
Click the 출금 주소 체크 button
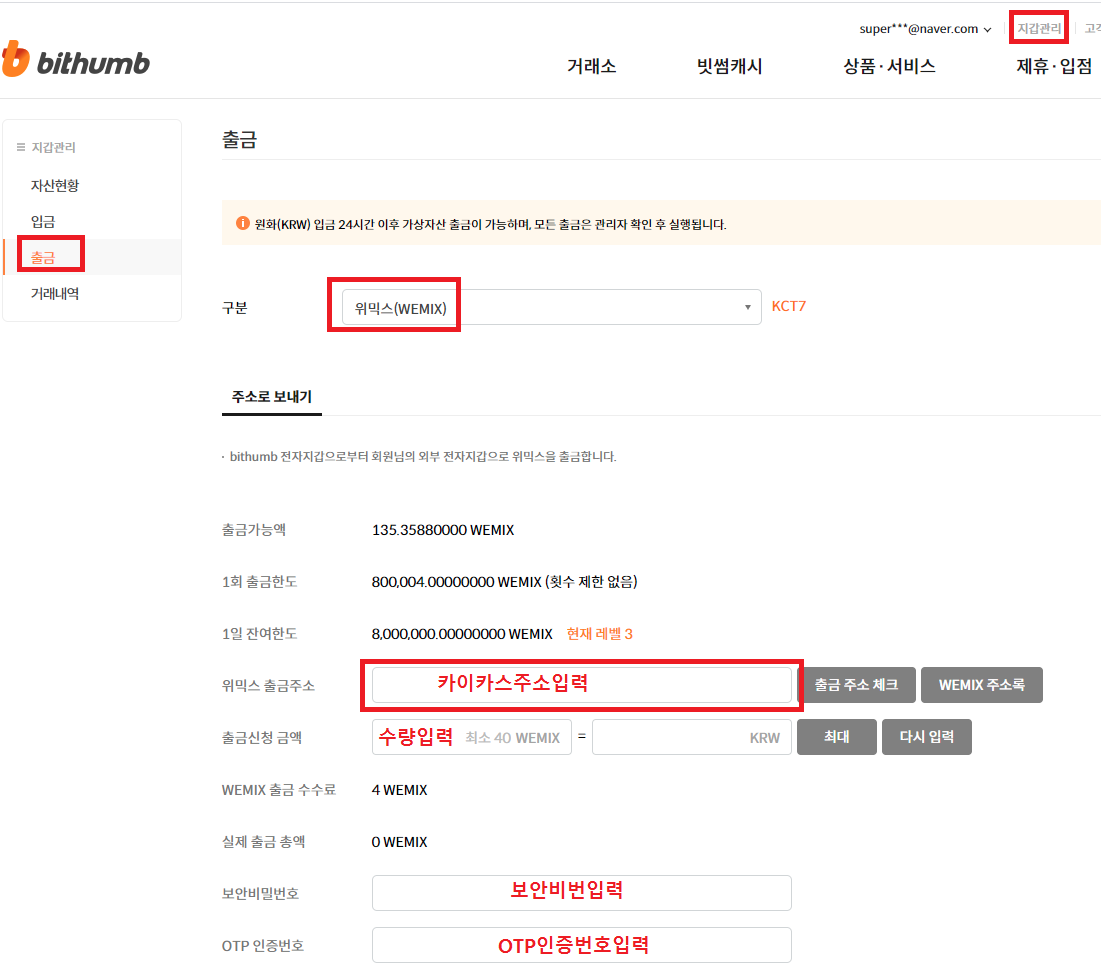coord(856,685)
